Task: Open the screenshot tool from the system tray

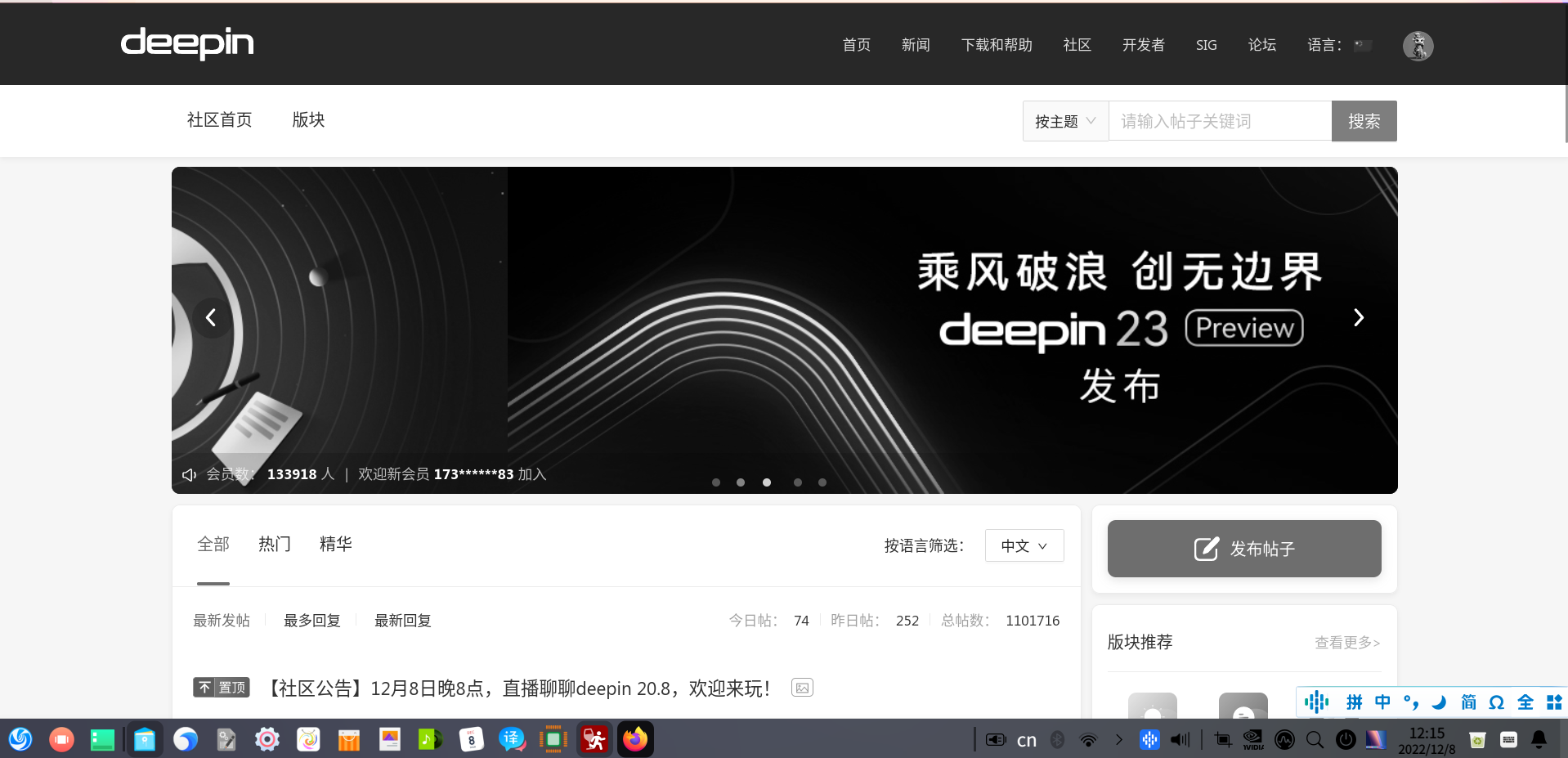Action: pos(1223,739)
